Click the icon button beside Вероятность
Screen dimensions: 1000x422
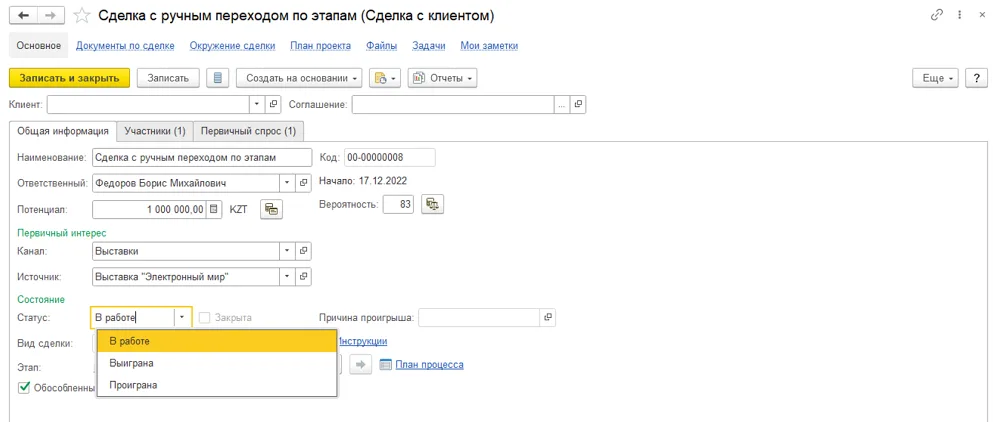433,204
